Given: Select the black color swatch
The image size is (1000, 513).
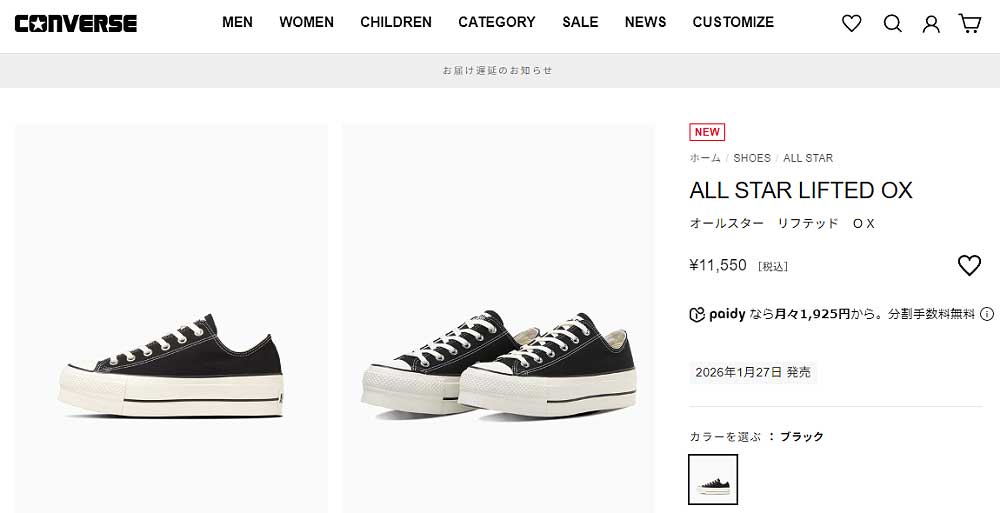Looking at the screenshot, I should [713, 479].
